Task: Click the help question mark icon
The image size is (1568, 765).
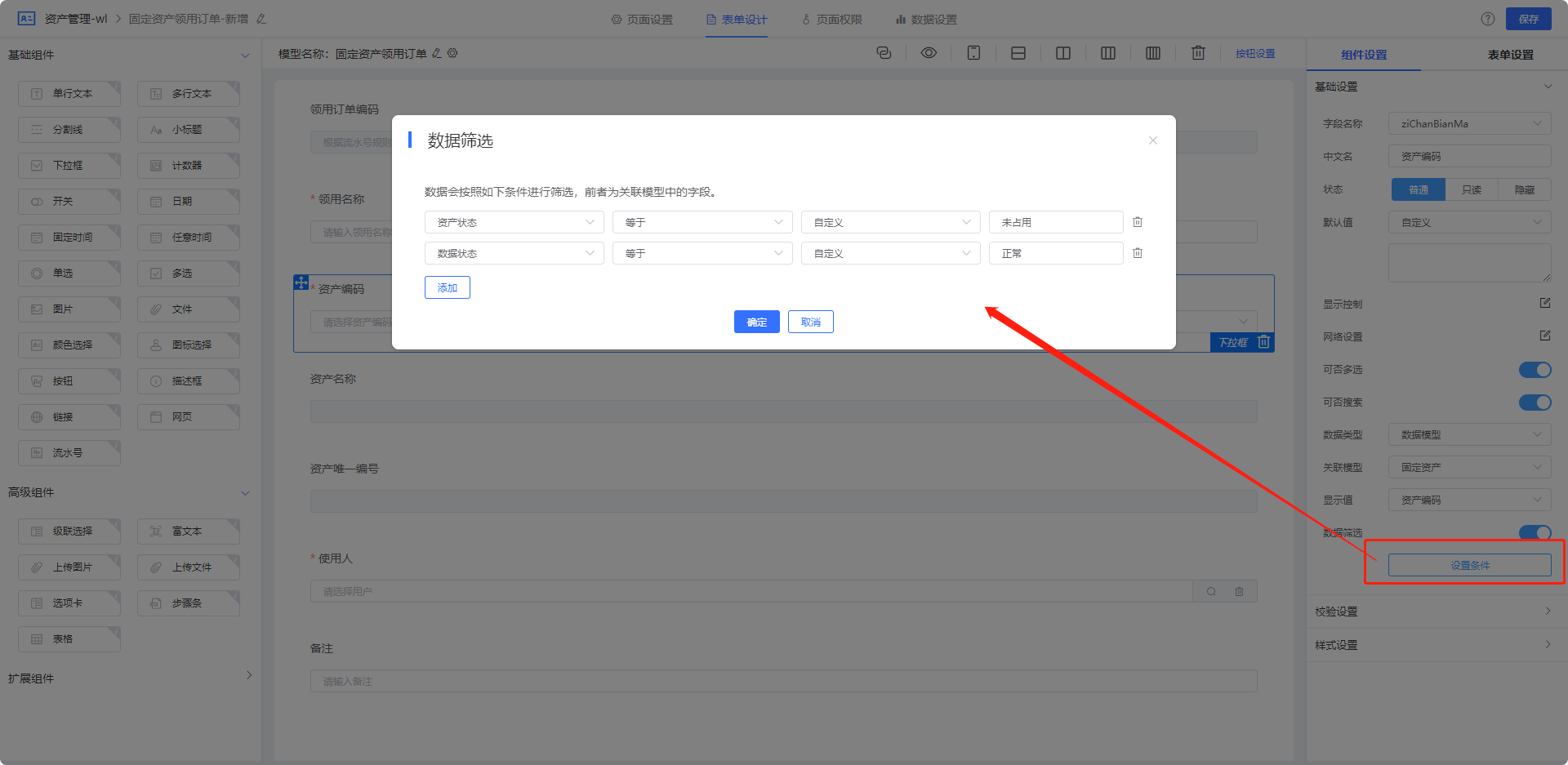Action: 1488,19
